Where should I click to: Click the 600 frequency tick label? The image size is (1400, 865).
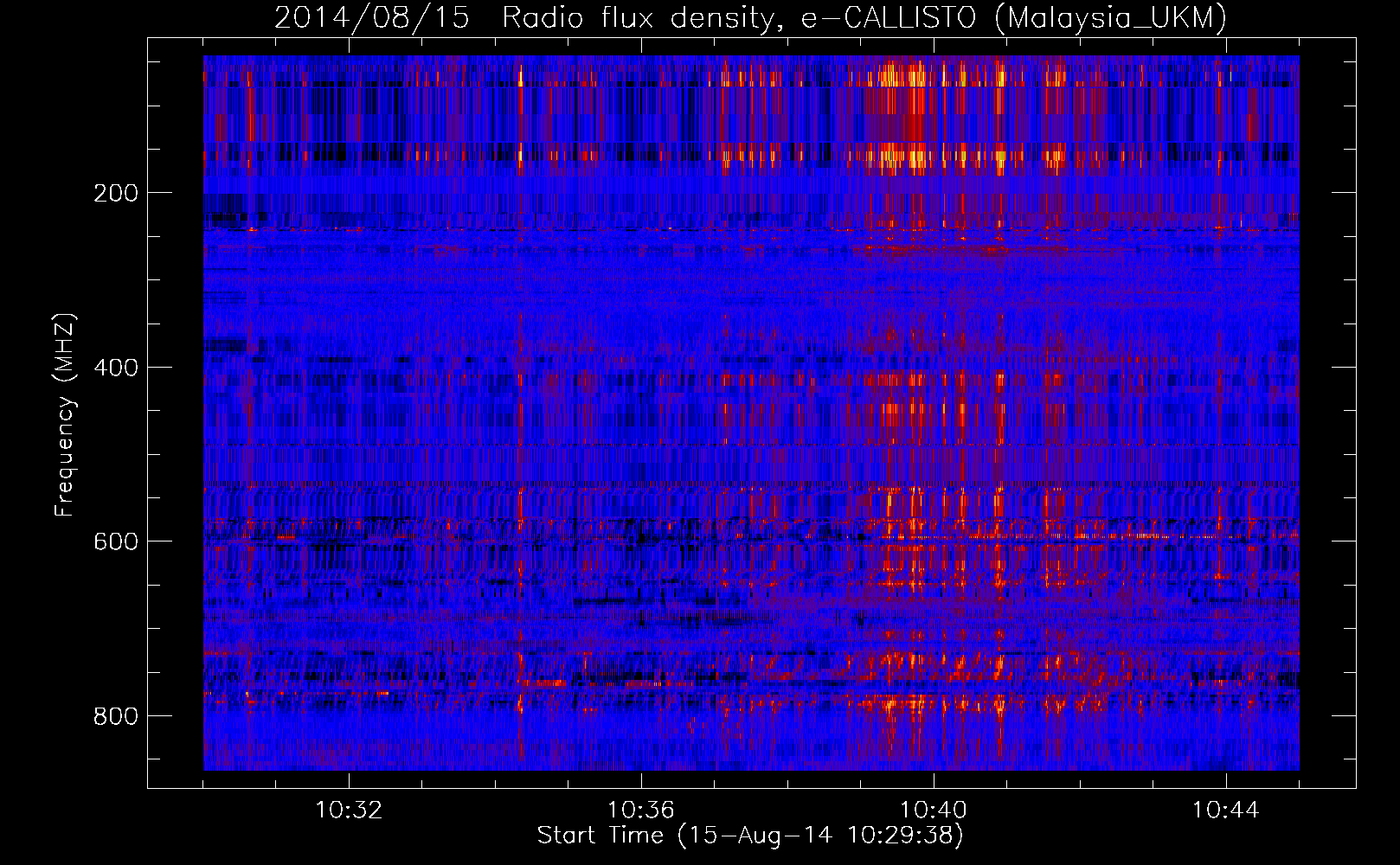pyautogui.click(x=115, y=541)
